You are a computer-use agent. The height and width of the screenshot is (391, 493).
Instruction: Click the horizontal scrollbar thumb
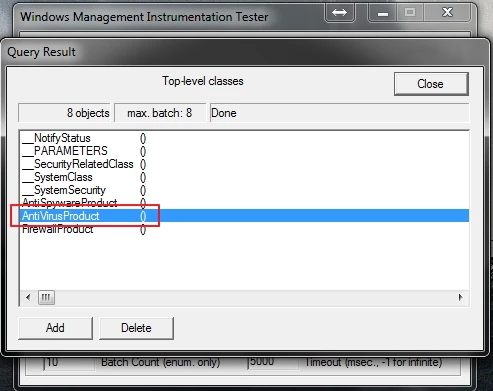46,297
